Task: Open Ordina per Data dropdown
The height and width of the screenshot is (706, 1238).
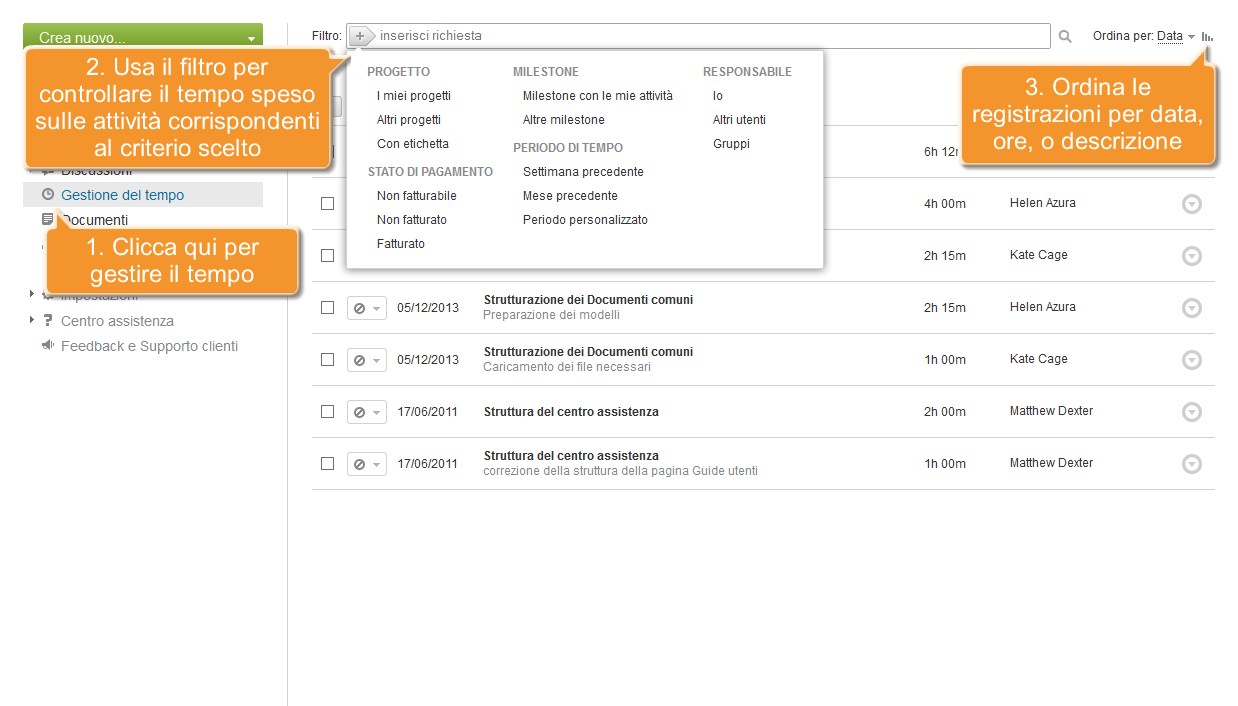Action: point(1176,36)
